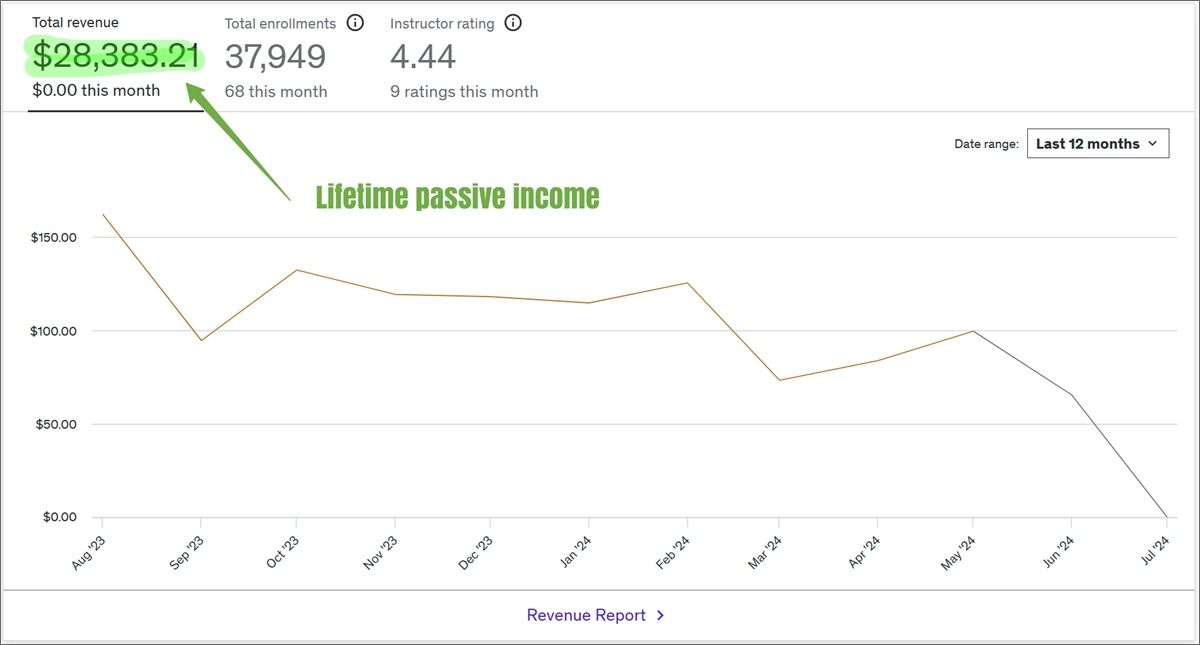Click the Sep '23 data point on chart

(201, 340)
